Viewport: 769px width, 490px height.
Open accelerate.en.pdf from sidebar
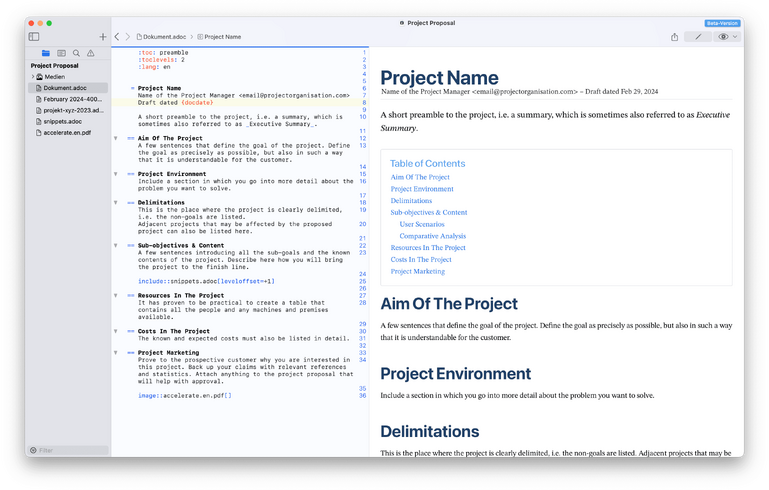(x=67, y=132)
